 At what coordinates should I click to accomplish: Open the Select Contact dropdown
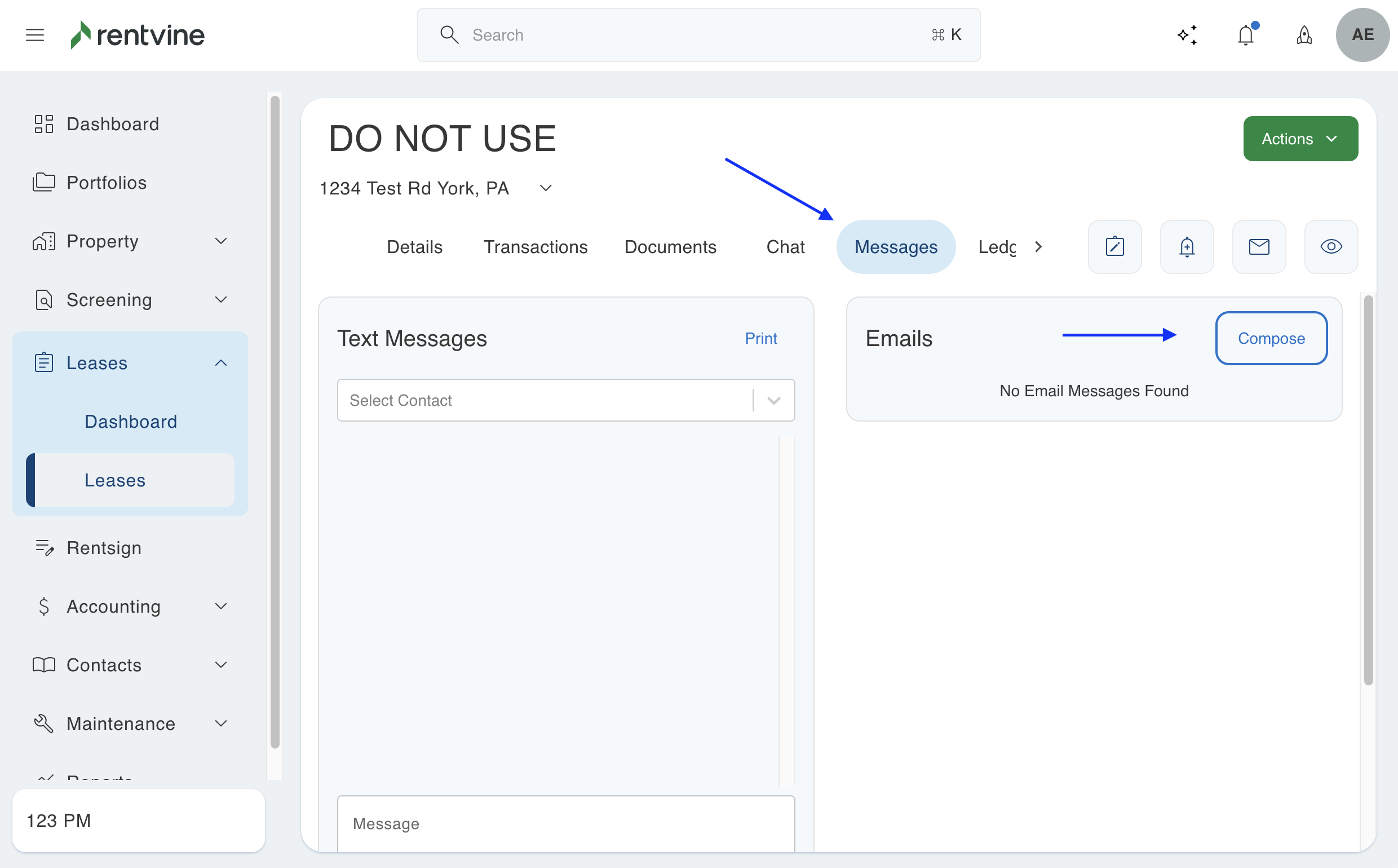pos(565,400)
